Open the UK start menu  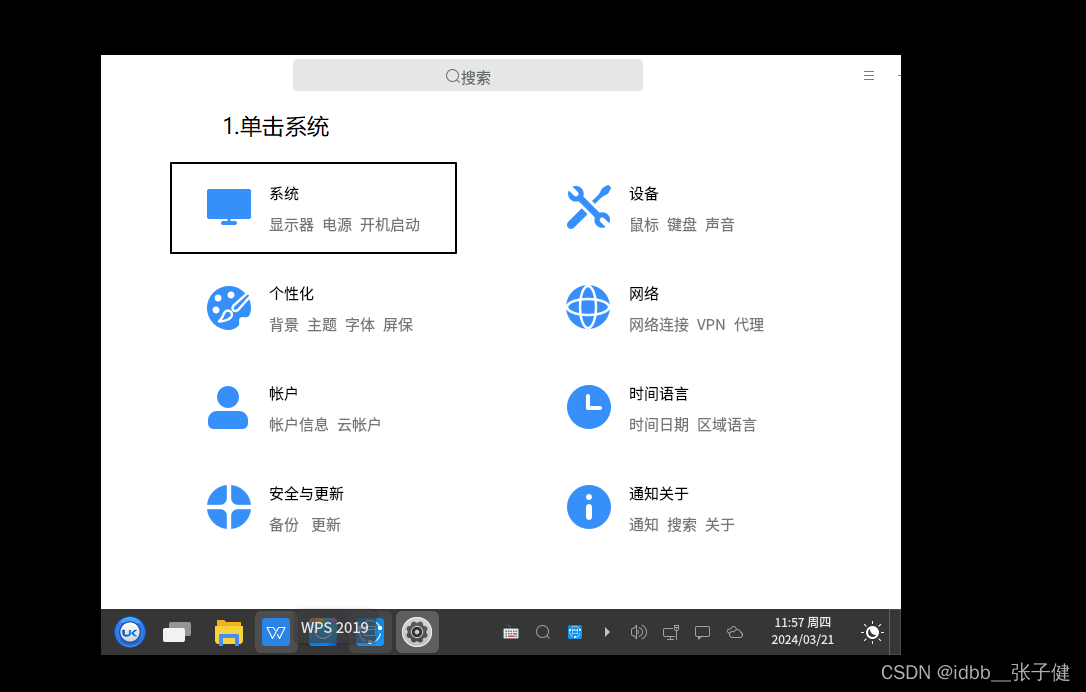pos(130,632)
